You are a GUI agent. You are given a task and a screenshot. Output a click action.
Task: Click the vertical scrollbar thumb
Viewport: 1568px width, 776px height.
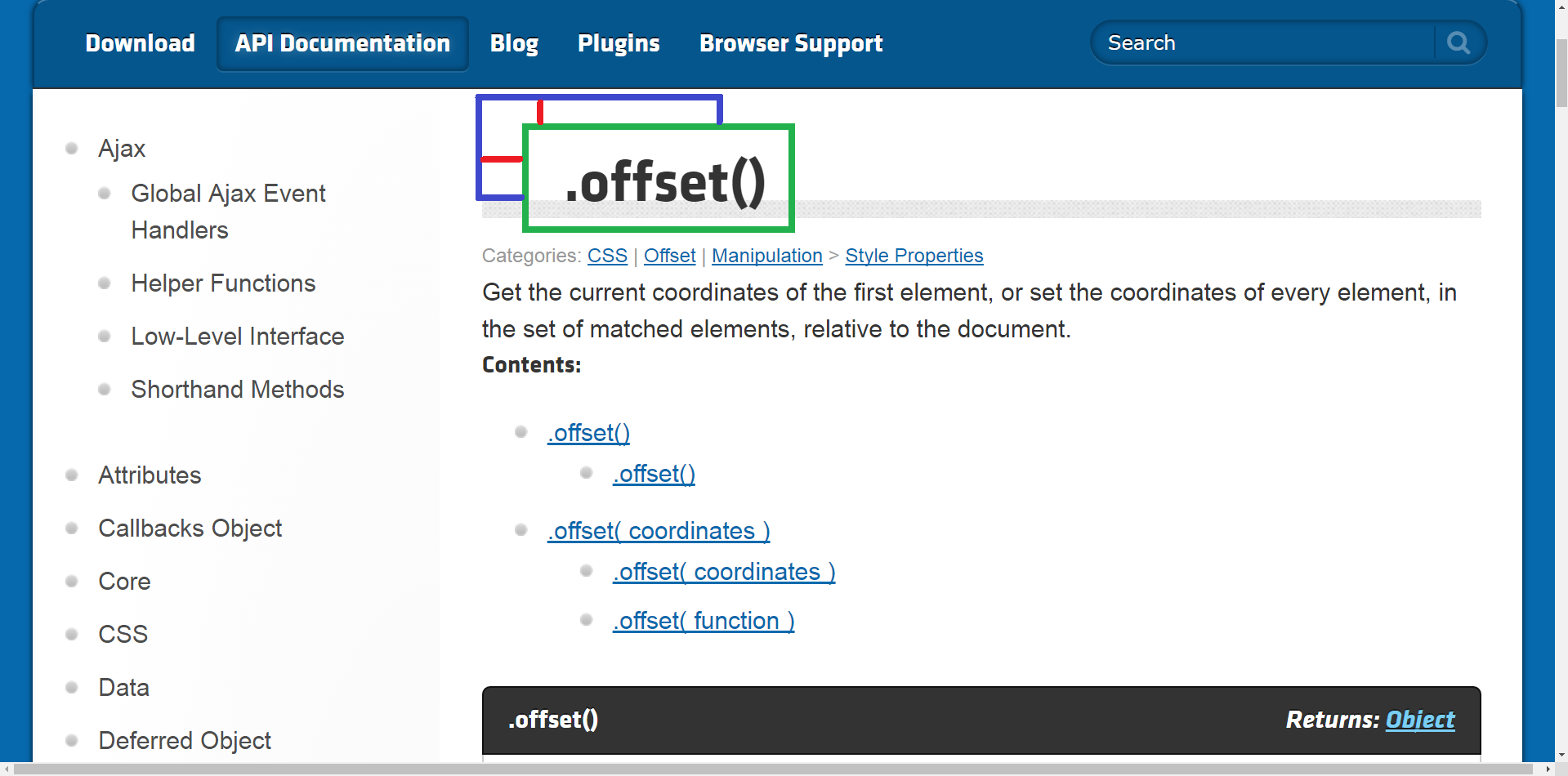point(1561,74)
